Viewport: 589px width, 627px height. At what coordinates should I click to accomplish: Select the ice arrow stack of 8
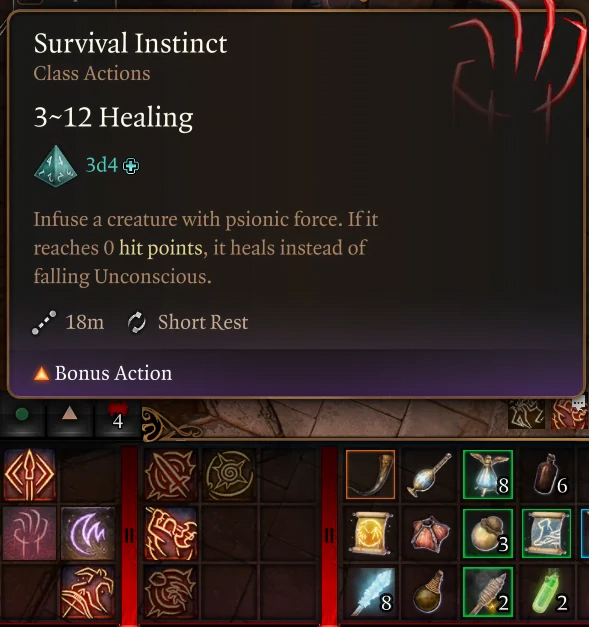click(371, 592)
